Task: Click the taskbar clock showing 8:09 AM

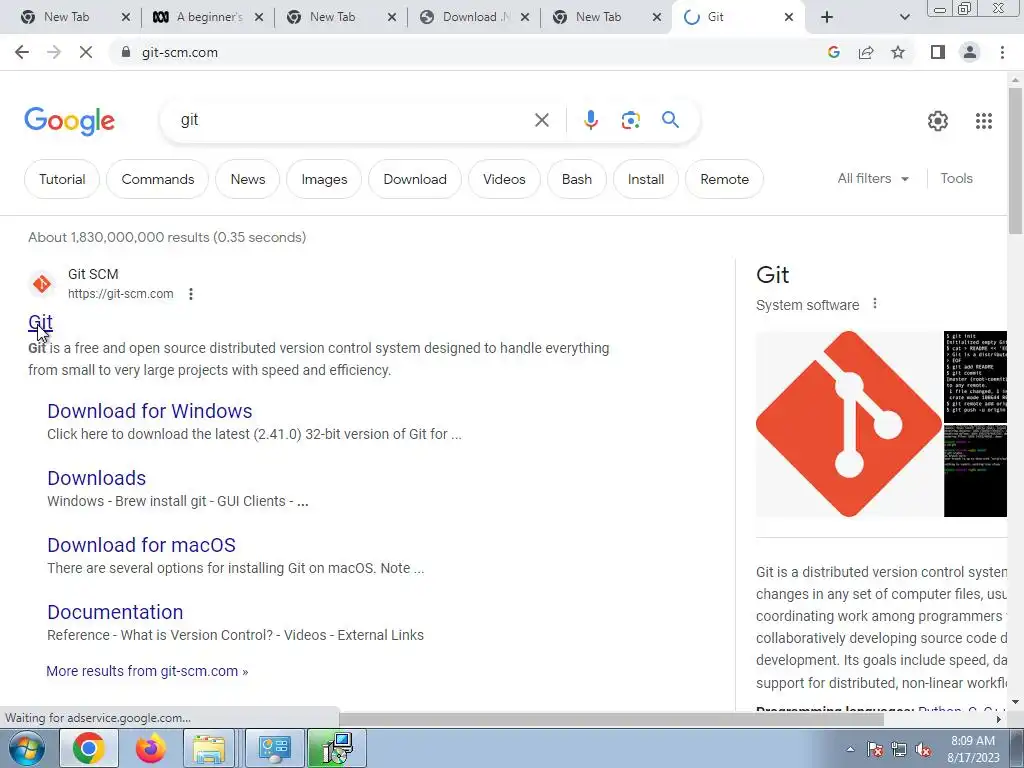Action: [973, 749]
